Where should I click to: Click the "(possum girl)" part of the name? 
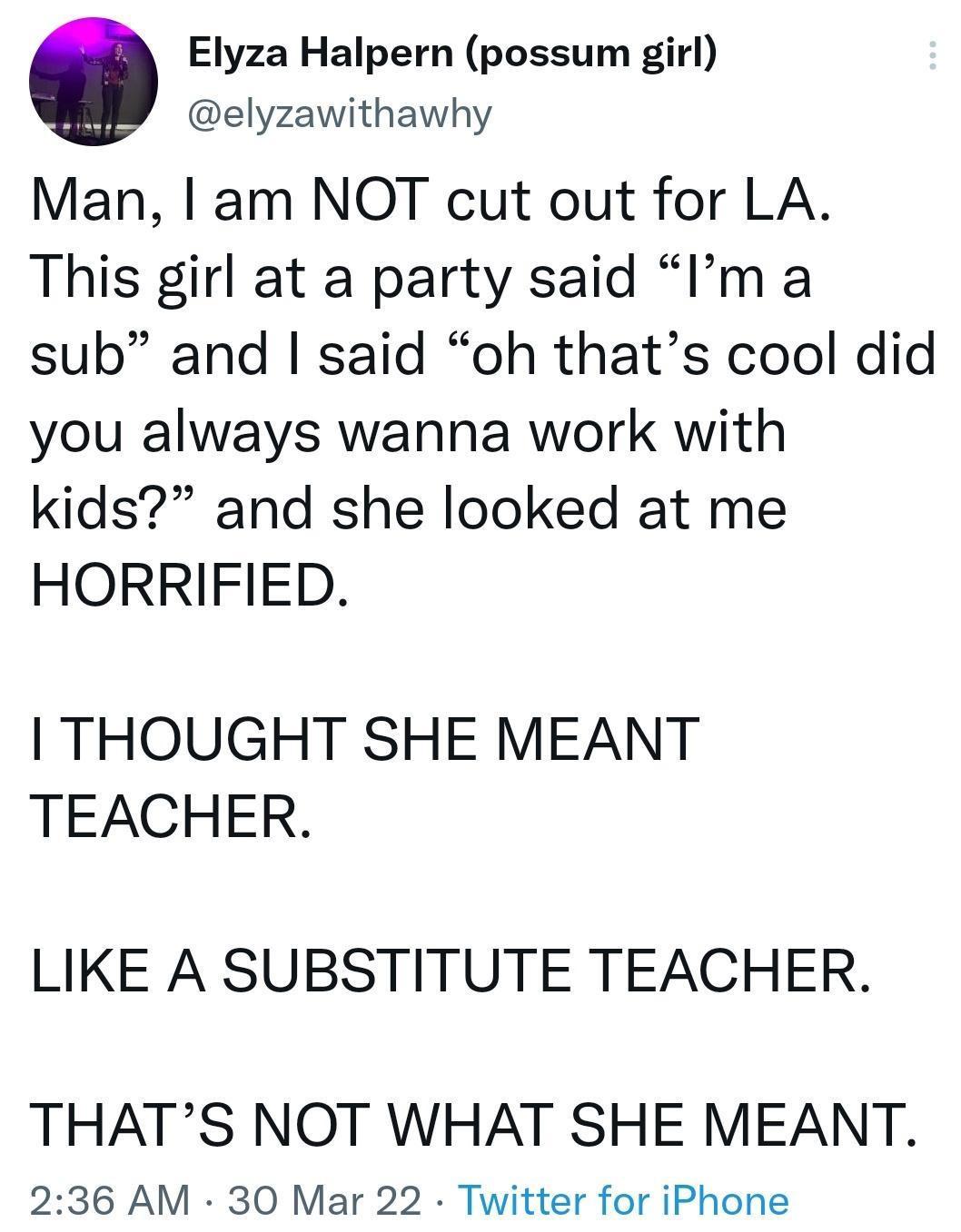tap(591, 55)
